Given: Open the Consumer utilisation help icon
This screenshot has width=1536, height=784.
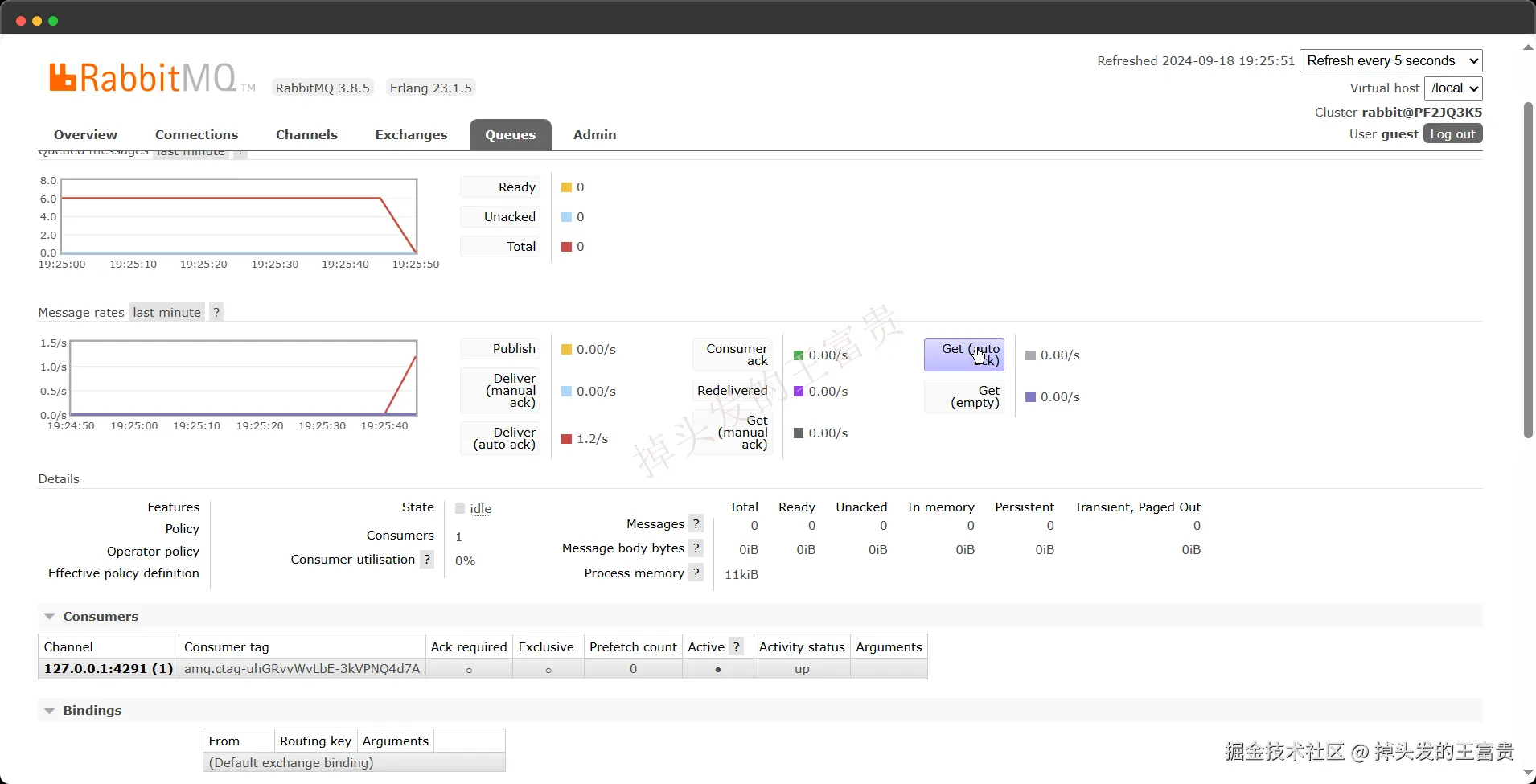Looking at the screenshot, I should click(x=427, y=560).
